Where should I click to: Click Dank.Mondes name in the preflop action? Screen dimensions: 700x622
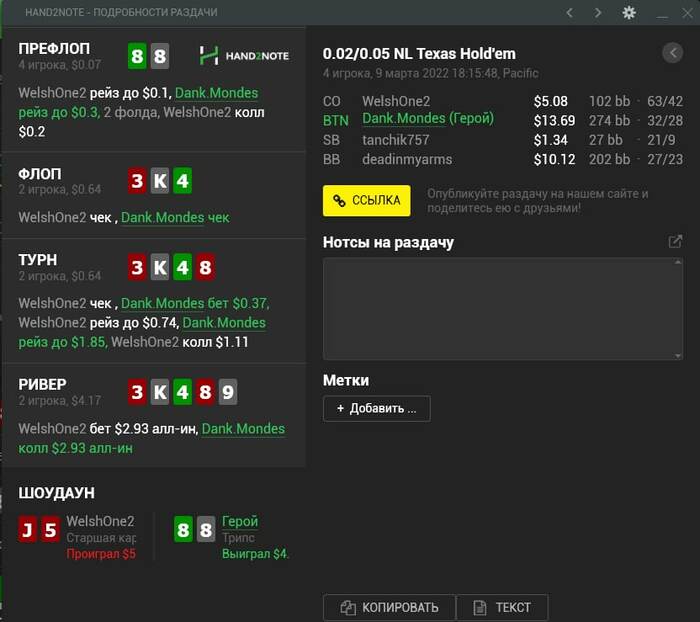coord(217,93)
